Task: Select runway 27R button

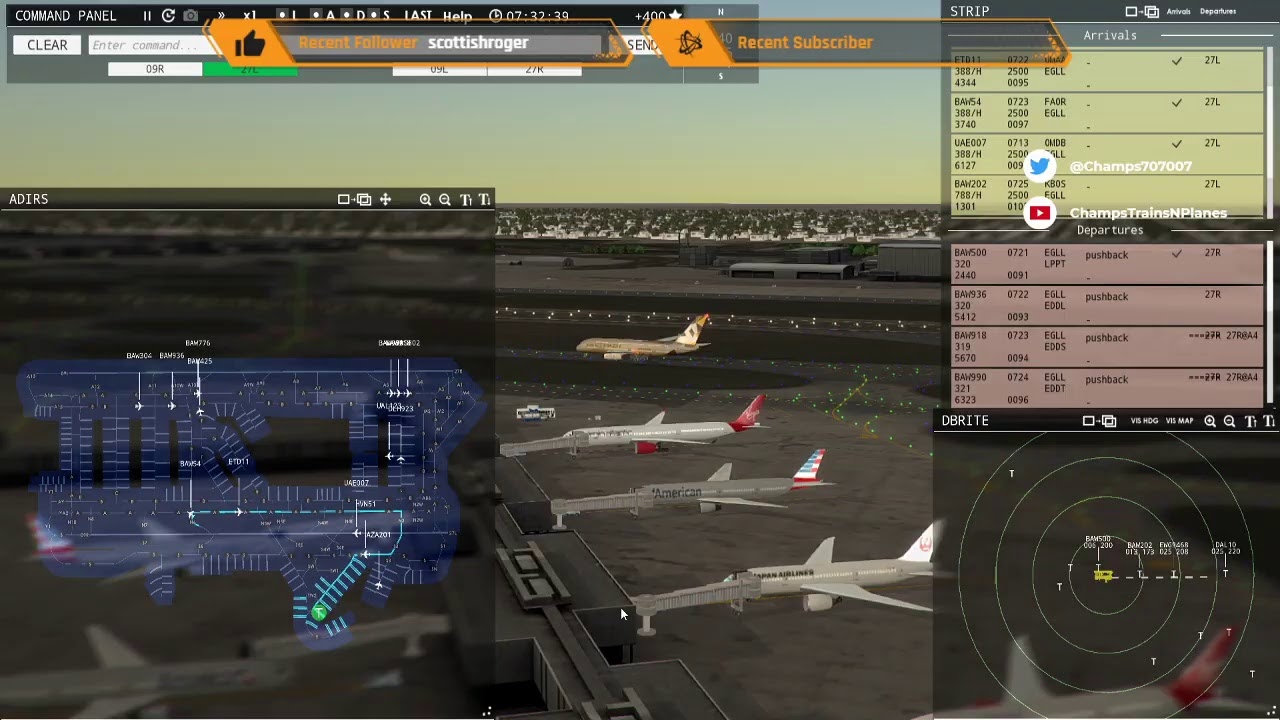Action: click(x=534, y=69)
